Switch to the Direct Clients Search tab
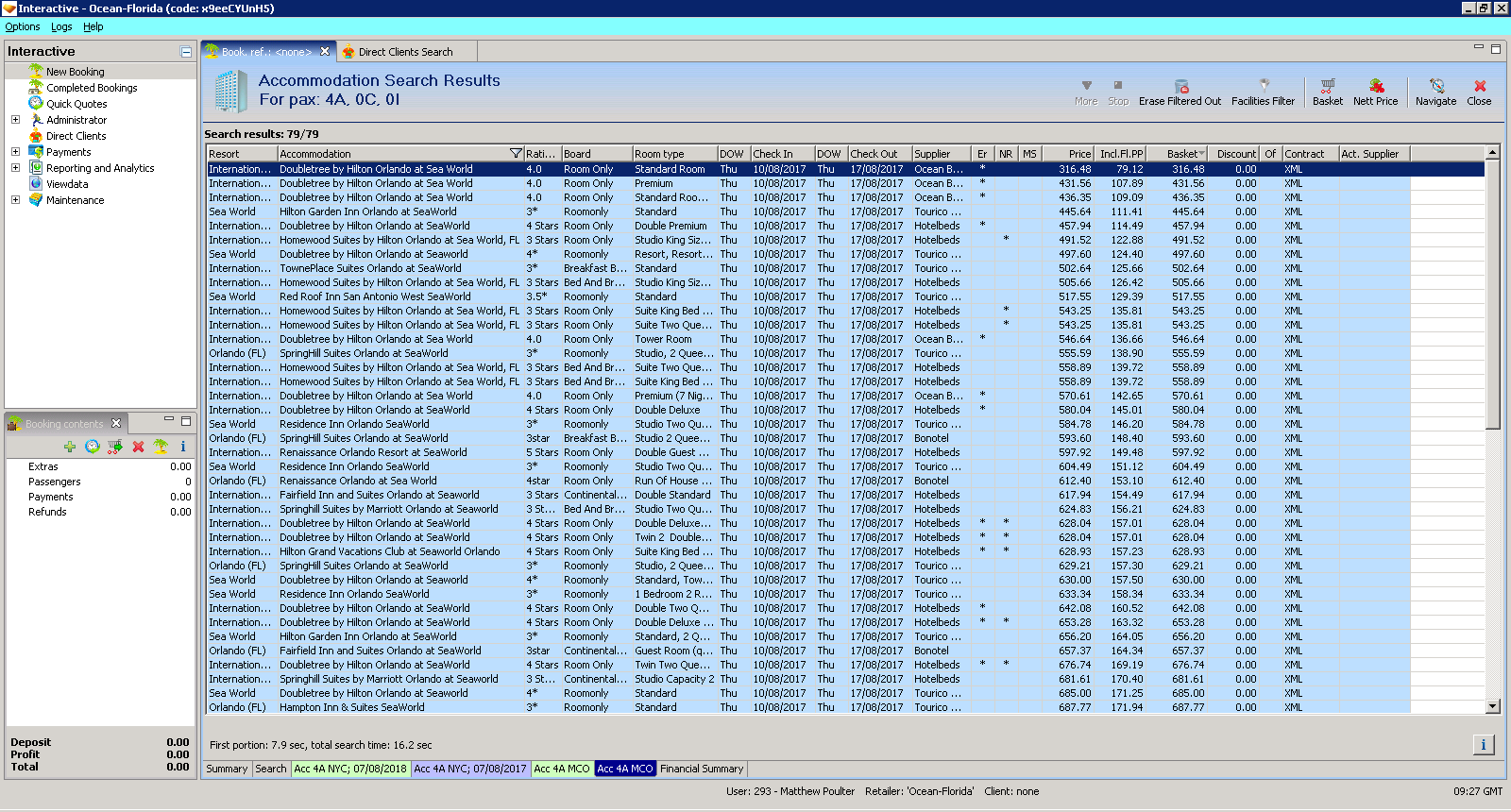The height and width of the screenshot is (812, 1511). [405, 52]
